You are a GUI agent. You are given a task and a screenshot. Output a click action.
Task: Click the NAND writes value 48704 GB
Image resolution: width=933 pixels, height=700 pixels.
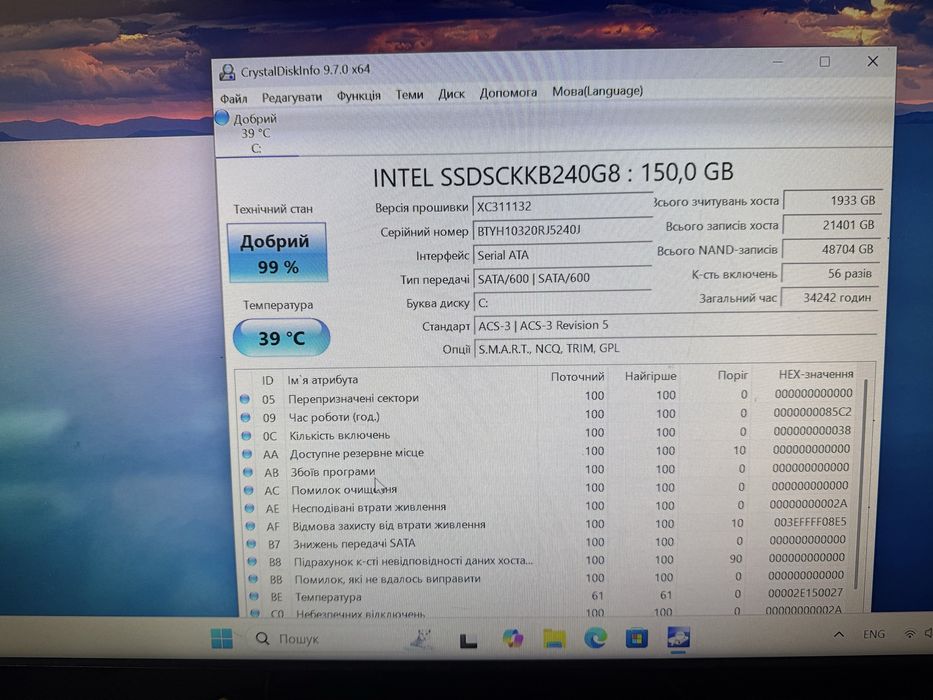coord(830,249)
